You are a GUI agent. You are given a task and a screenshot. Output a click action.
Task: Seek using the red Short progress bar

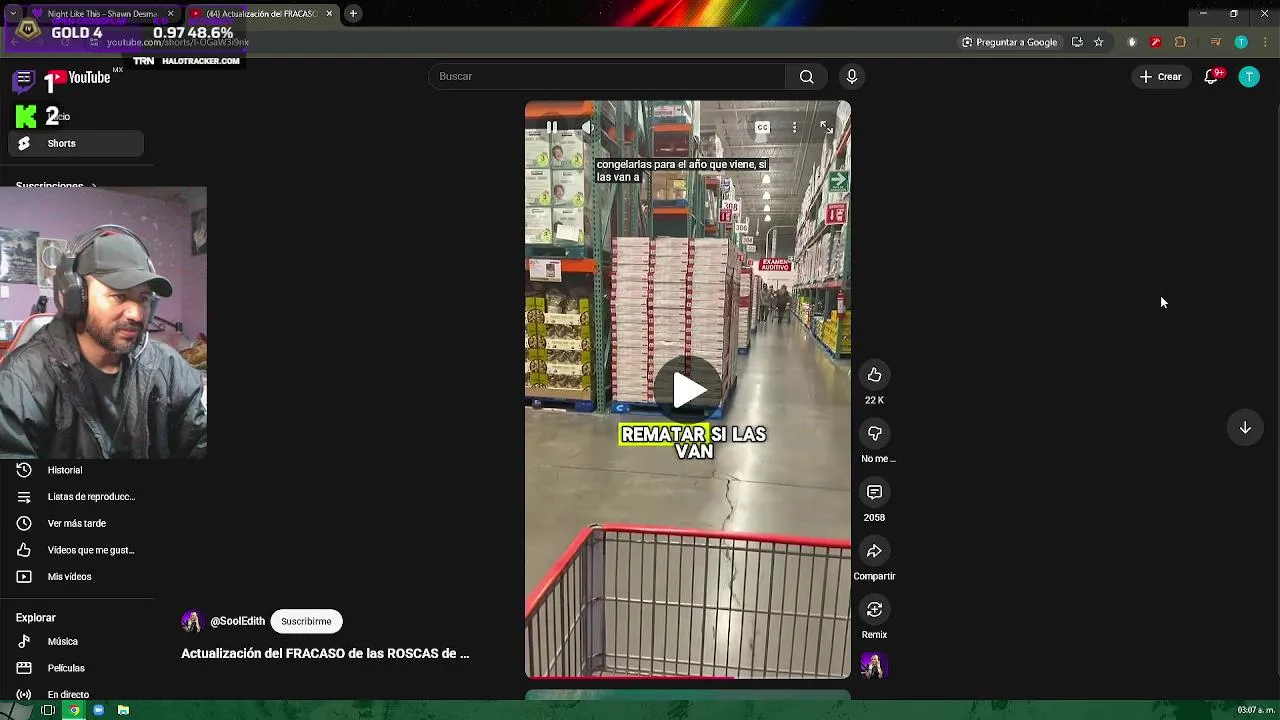click(688, 678)
